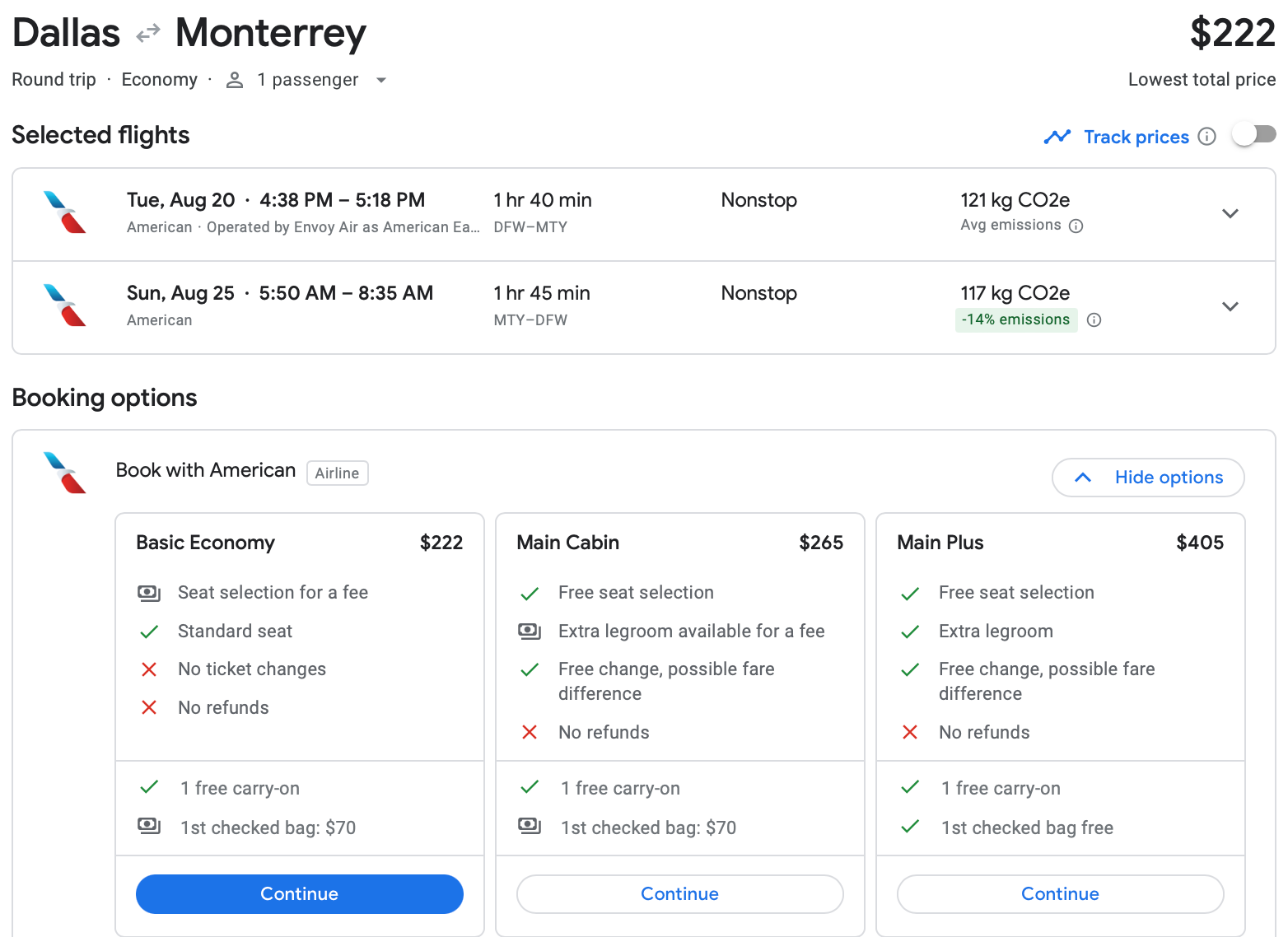The height and width of the screenshot is (937, 1288).
Task: Click the Track prices graph icon
Action: (x=1057, y=137)
